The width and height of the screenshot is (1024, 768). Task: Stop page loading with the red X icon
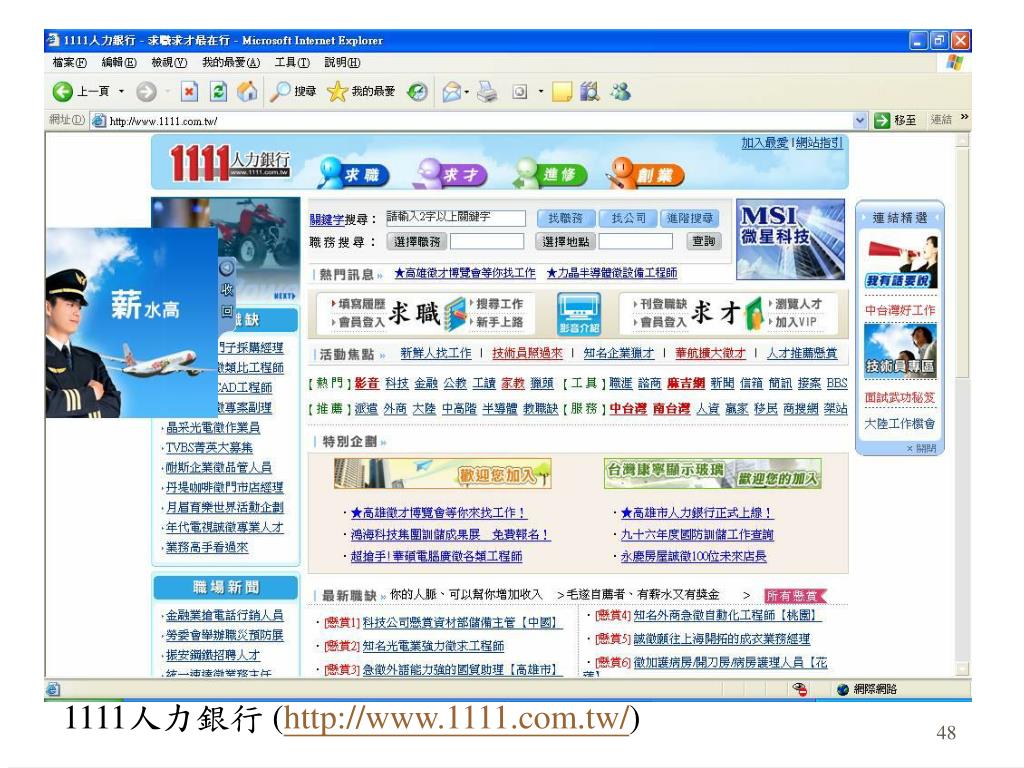189,91
